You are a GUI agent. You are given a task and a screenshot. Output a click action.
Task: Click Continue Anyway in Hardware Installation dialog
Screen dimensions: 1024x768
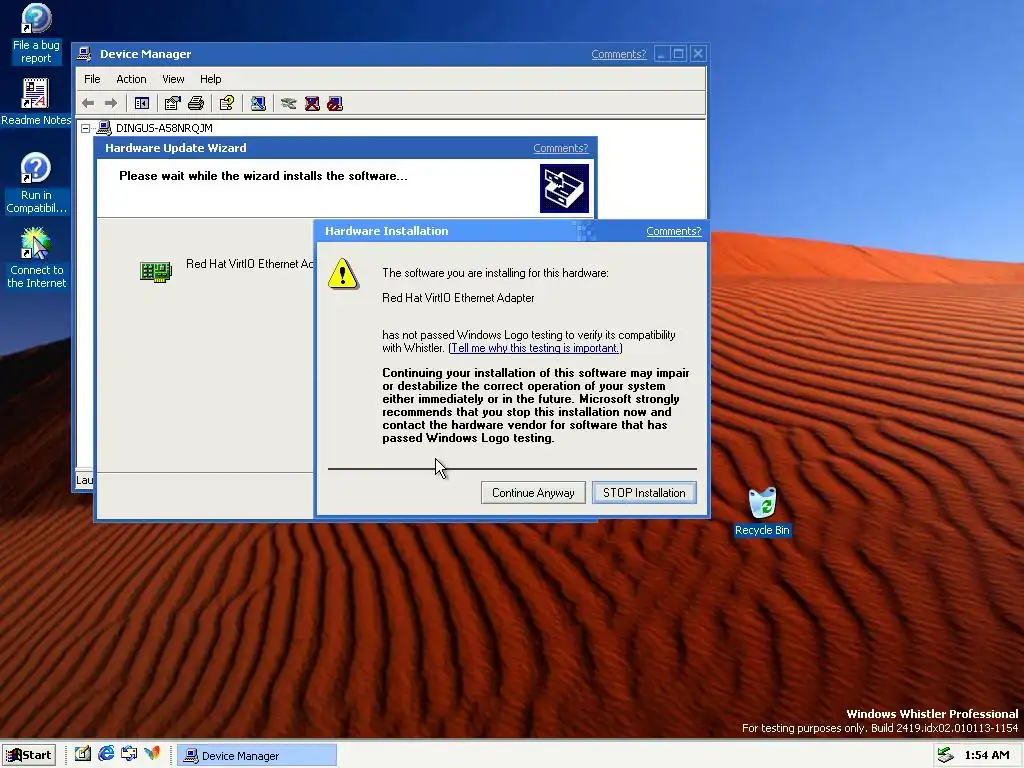(x=533, y=493)
